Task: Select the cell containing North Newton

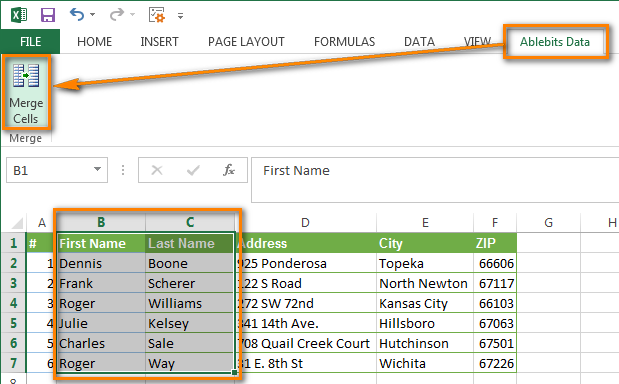Action: [x=425, y=283]
